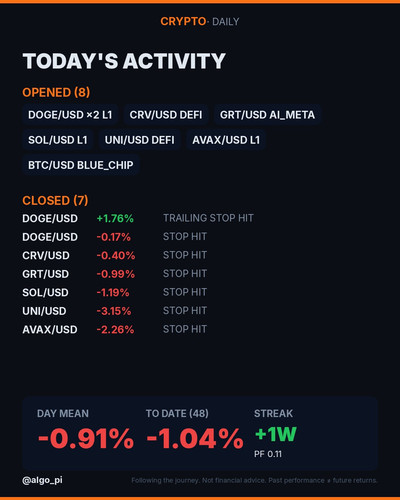Click the SOL/USD L1 chip
This screenshot has height=500, width=400.
pyautogui.click(x=58, y=140)
